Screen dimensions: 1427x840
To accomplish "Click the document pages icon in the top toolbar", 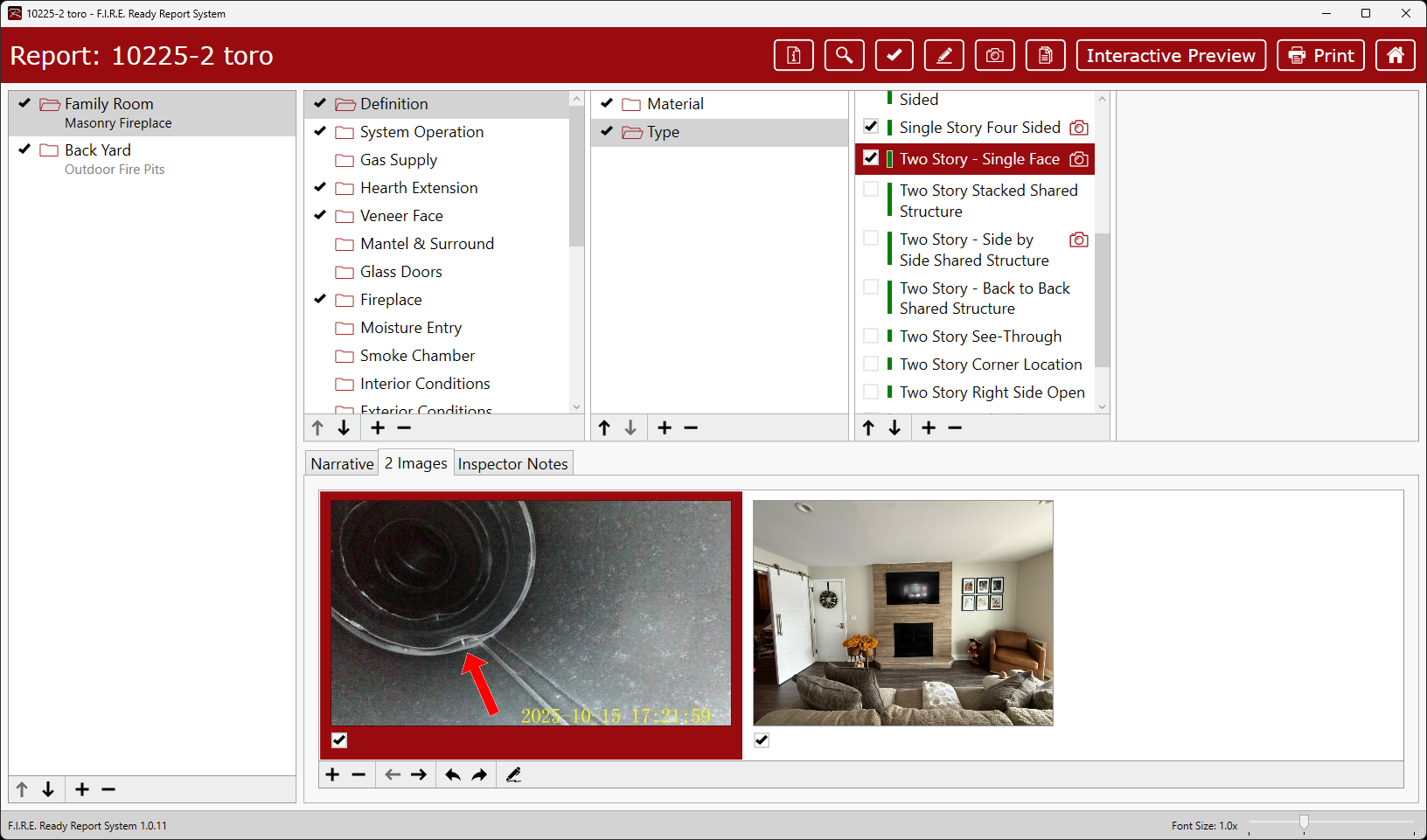I will (x=1045, y=56).
